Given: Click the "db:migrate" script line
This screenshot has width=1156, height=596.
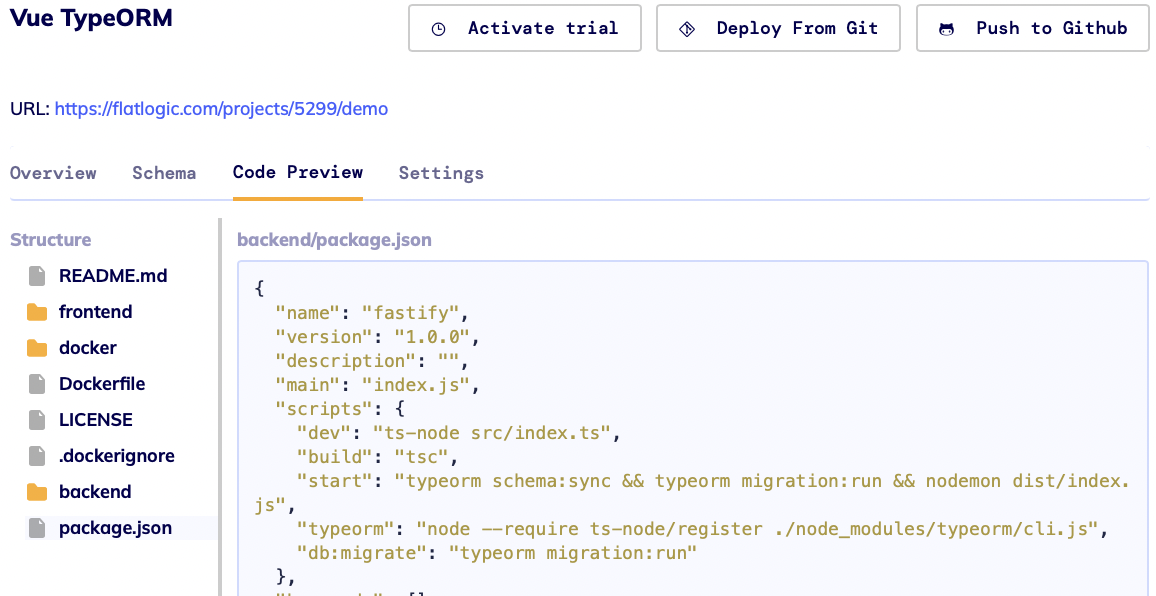Looking at the screenshot, I should [497, 553].
